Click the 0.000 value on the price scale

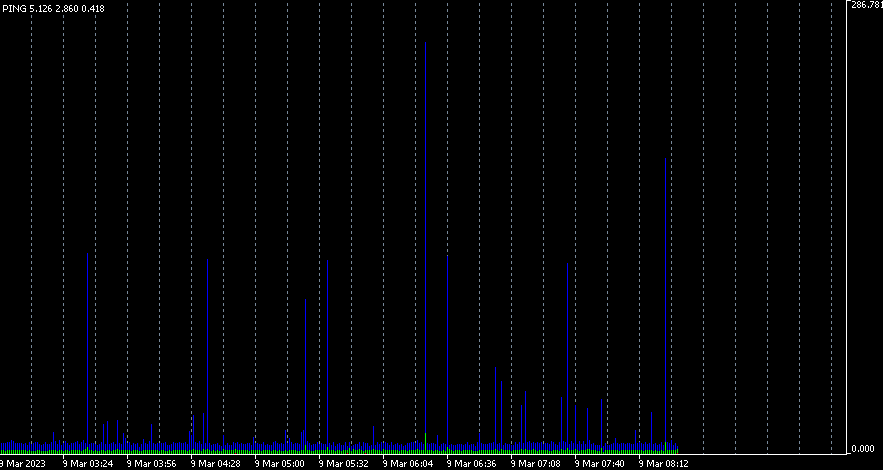[x=863, y=449]
